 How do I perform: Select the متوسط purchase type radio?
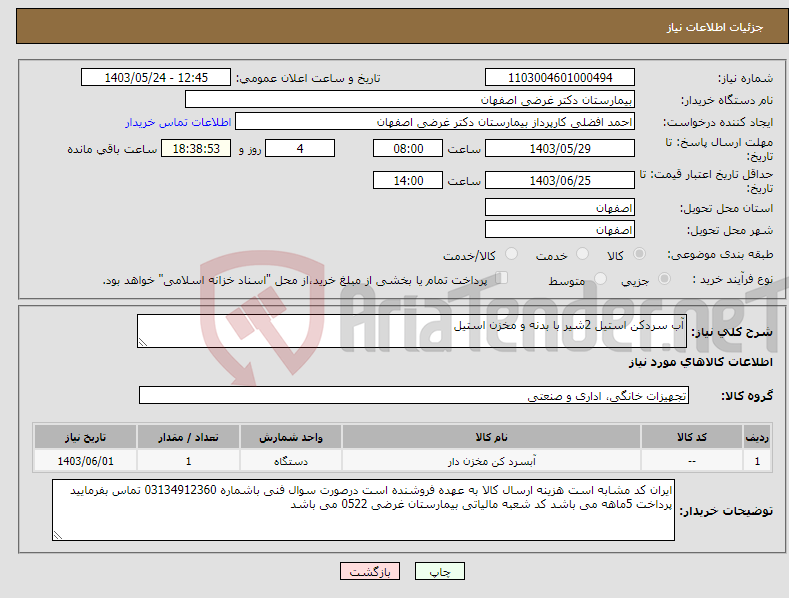pyautogui.click(x=600, y=278)
